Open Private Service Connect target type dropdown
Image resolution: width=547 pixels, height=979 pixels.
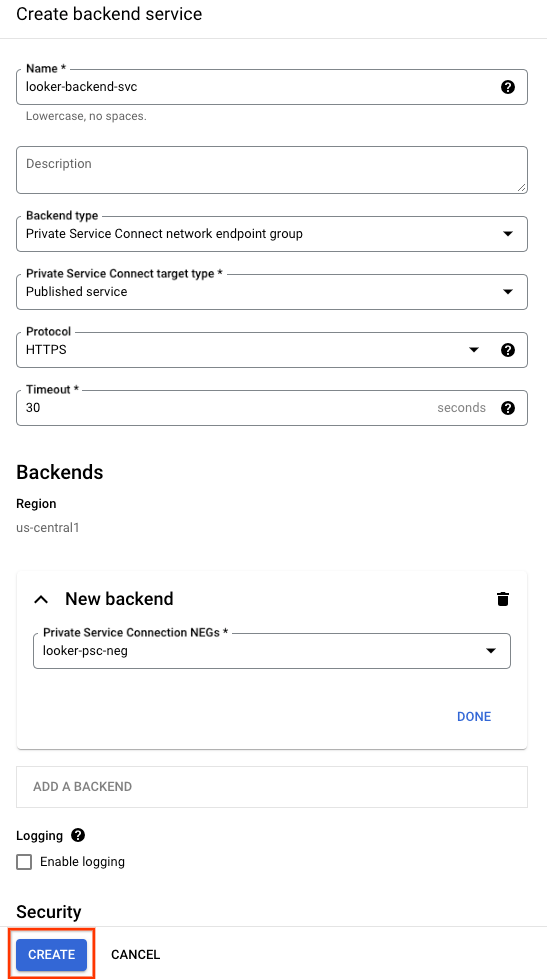click(272, 292)
